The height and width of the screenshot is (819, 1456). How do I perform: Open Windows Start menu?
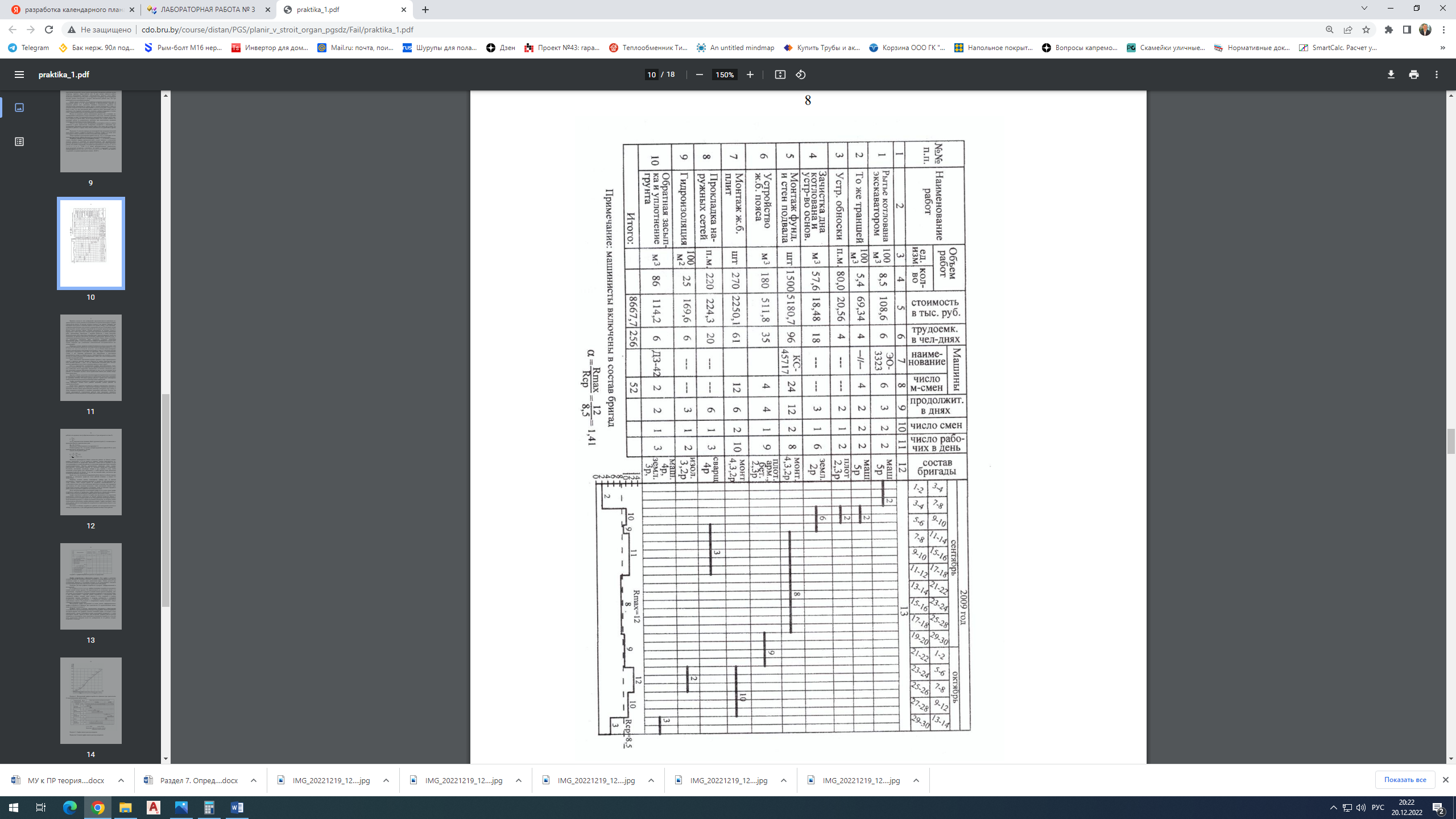coord(14,808)
